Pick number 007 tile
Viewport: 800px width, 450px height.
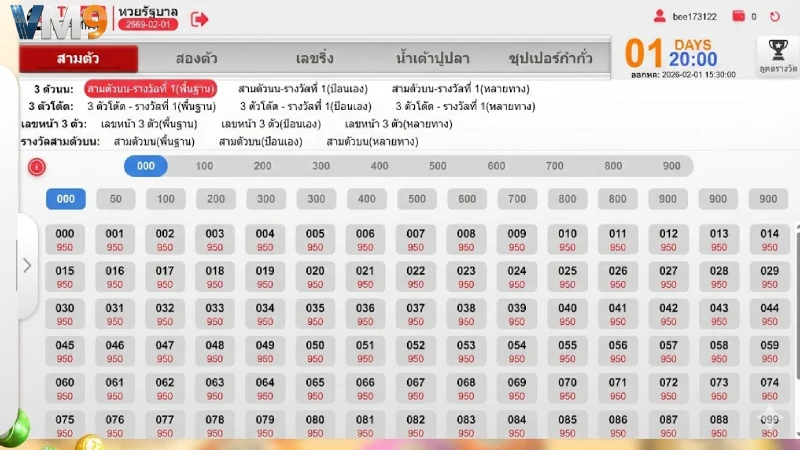coord(415,240)
